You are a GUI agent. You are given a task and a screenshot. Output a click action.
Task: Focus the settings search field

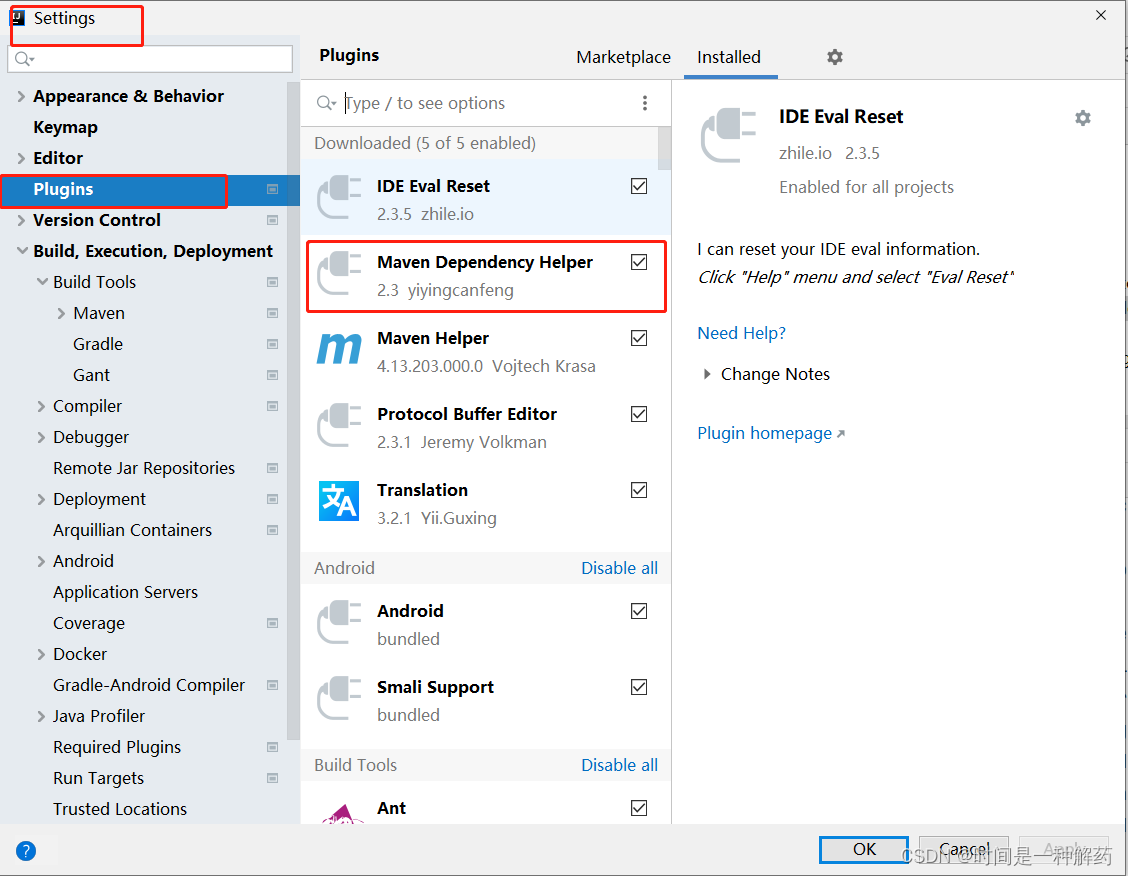pyautogui.click(x=150, y=59)
